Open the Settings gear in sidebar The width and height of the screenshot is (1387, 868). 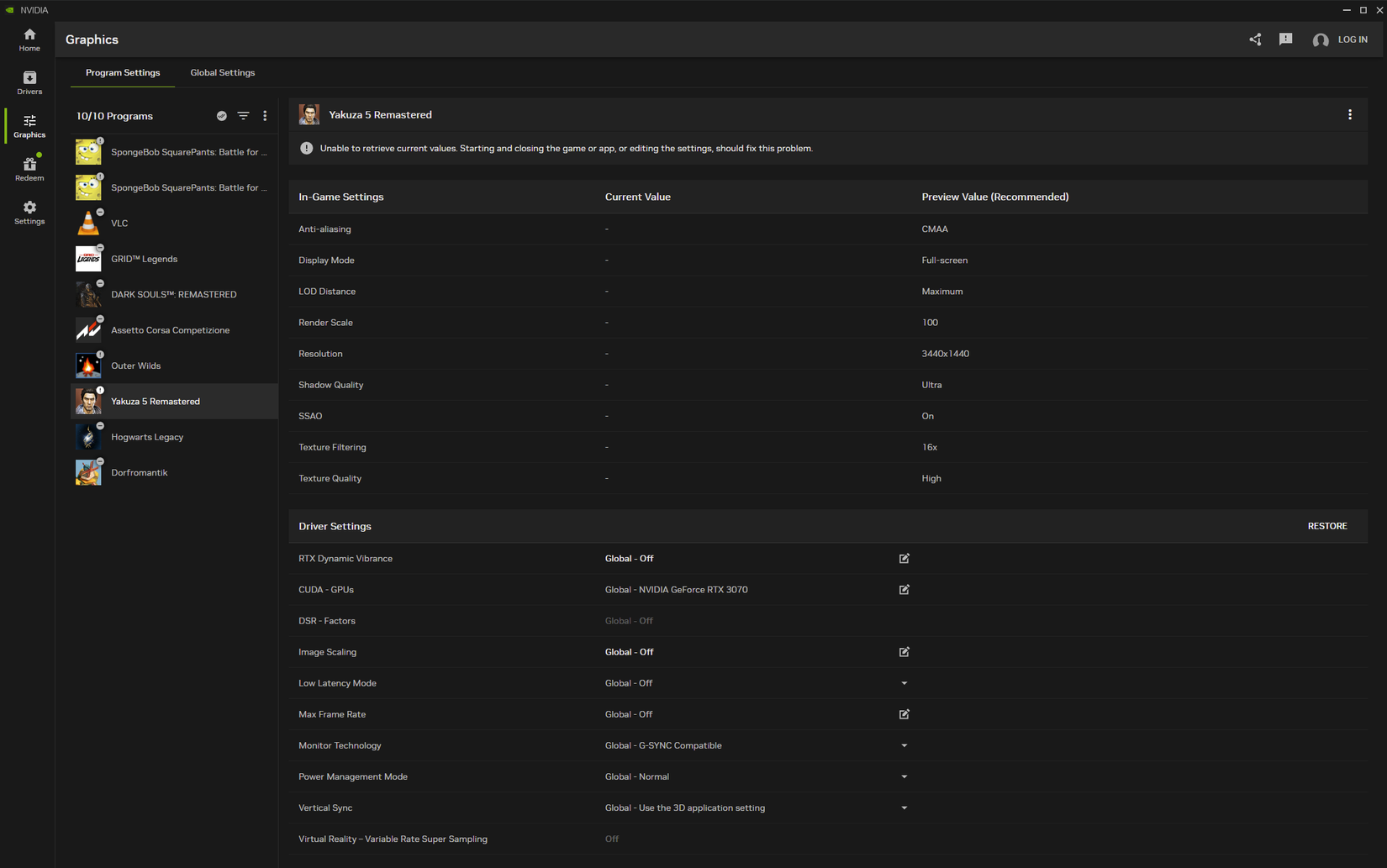[29, 213]
